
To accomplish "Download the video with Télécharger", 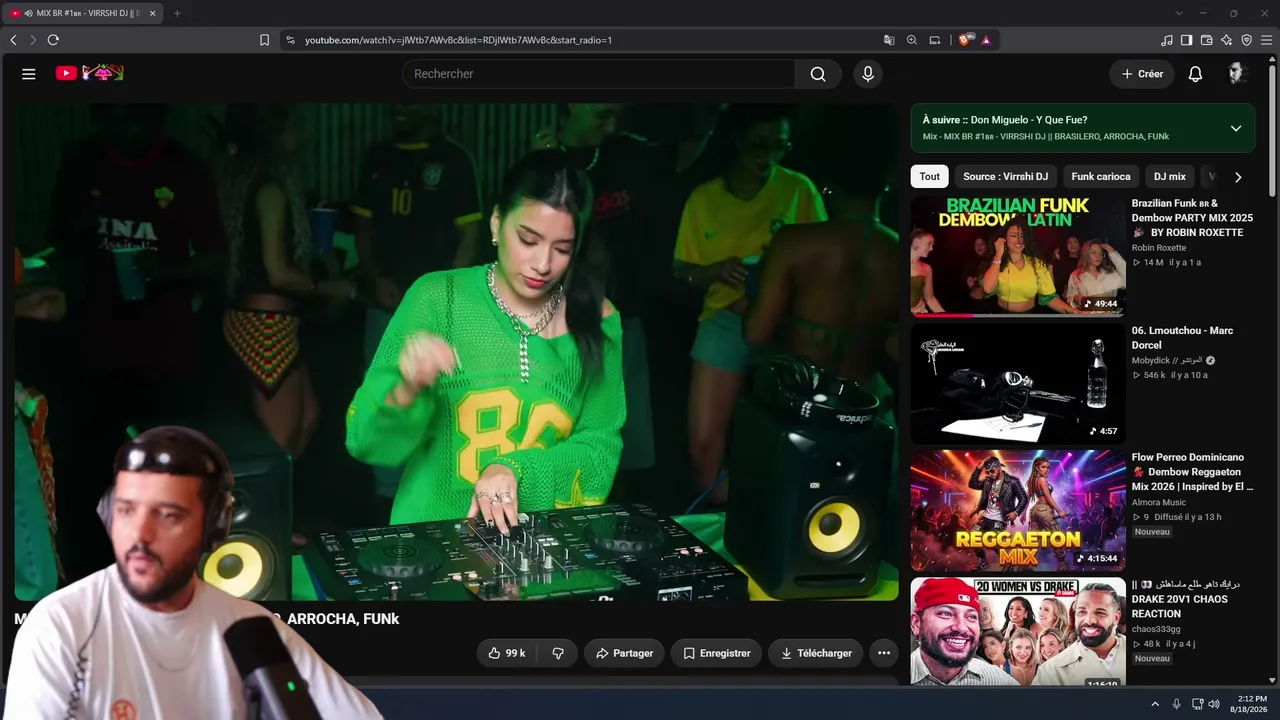I will (x=816, y=653).
